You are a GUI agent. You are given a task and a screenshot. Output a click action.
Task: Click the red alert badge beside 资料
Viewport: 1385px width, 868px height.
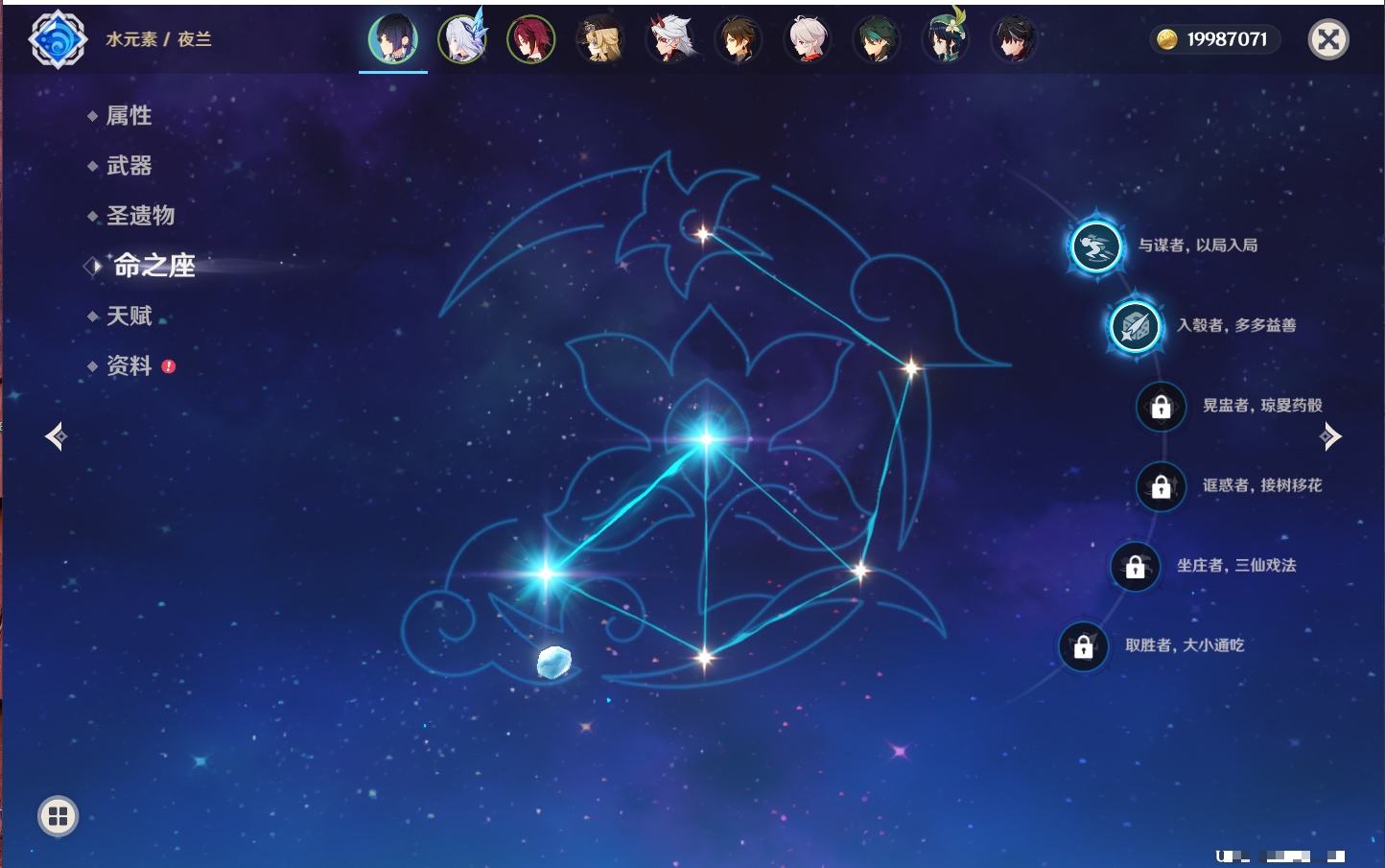[169, 366]
